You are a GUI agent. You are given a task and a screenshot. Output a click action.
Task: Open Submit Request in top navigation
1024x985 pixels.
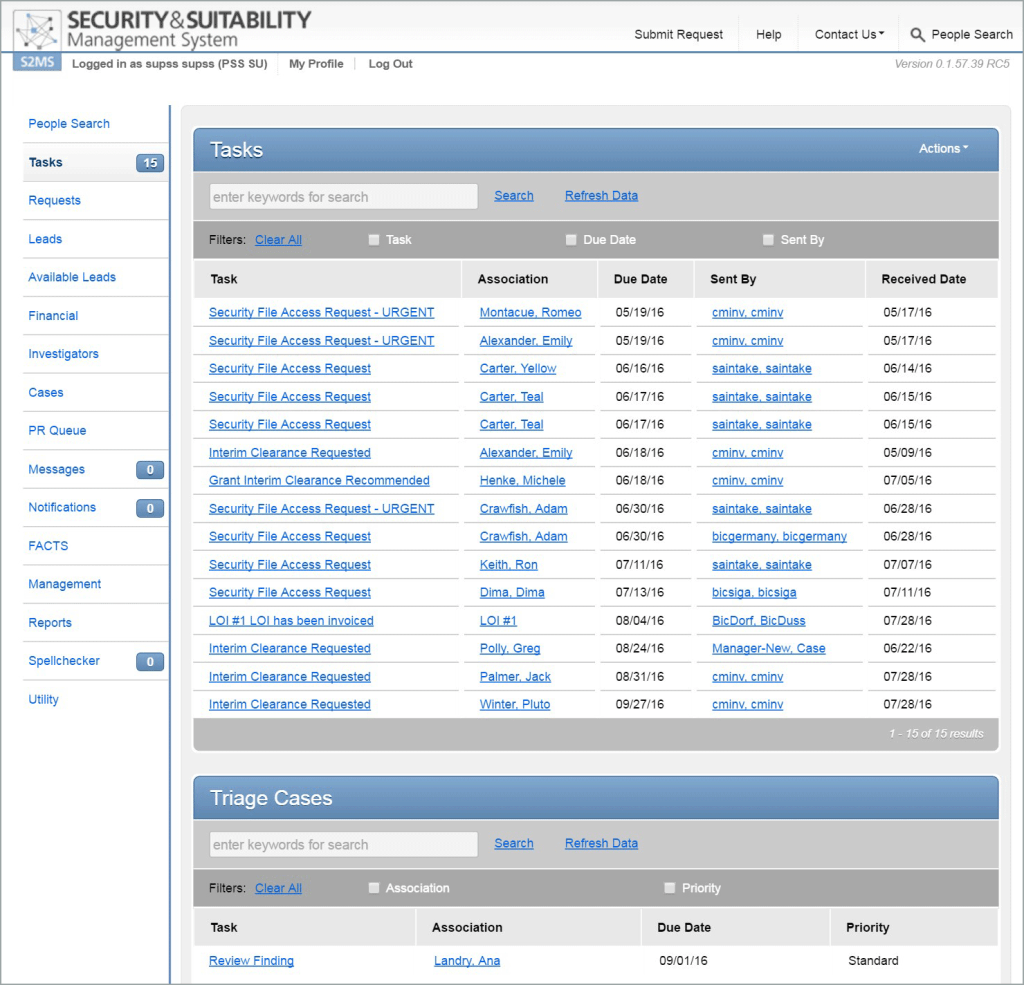[x=678, y=34]
